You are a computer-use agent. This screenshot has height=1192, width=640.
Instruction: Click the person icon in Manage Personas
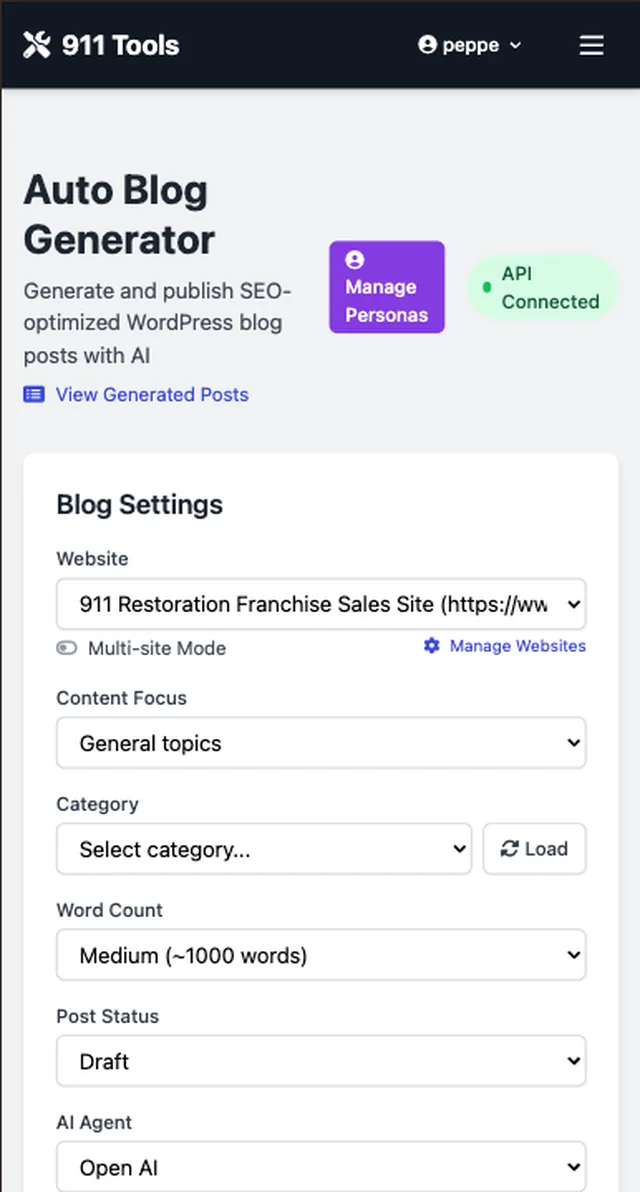354,260
